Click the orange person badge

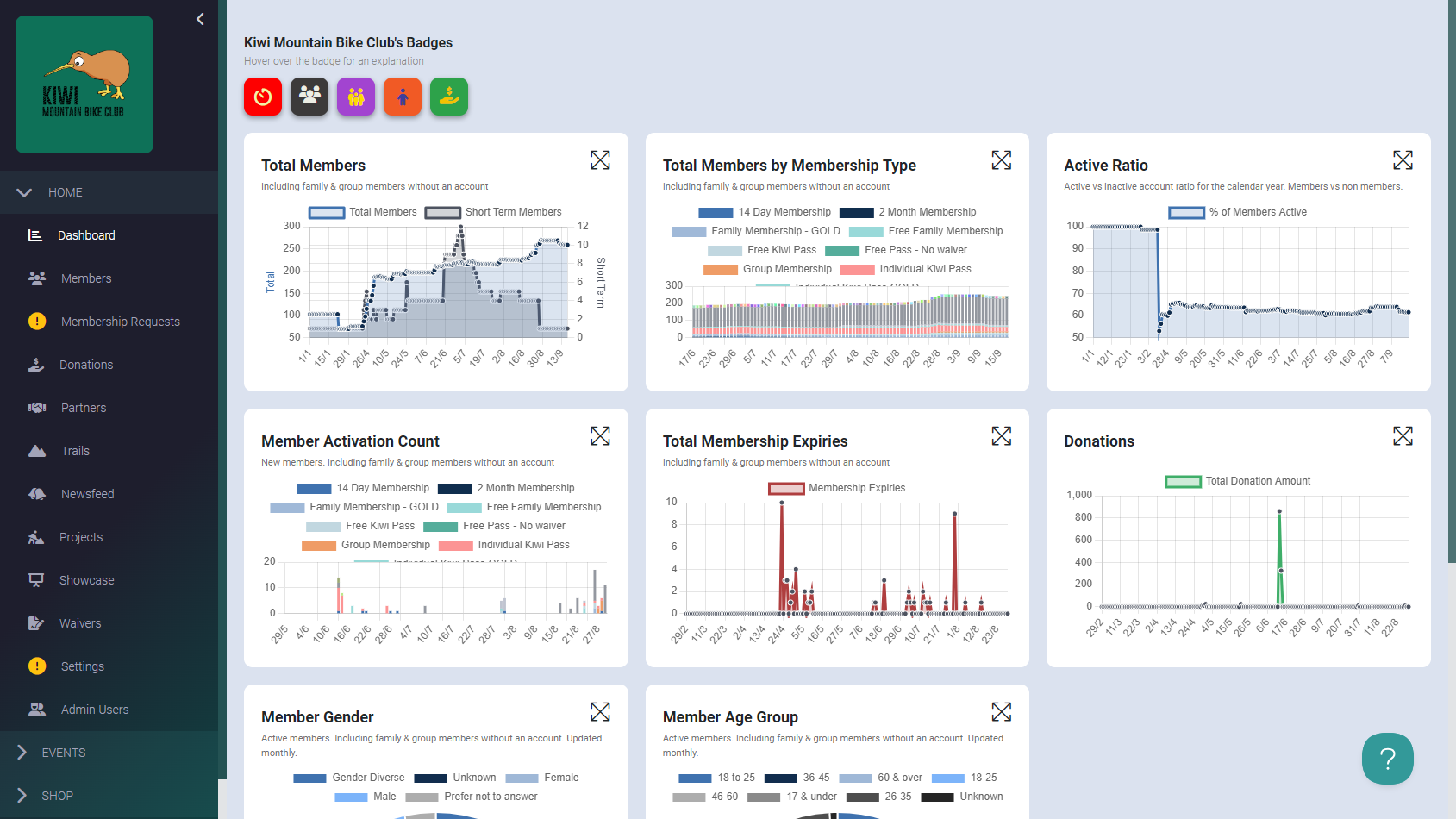click(x=403, y=97)
